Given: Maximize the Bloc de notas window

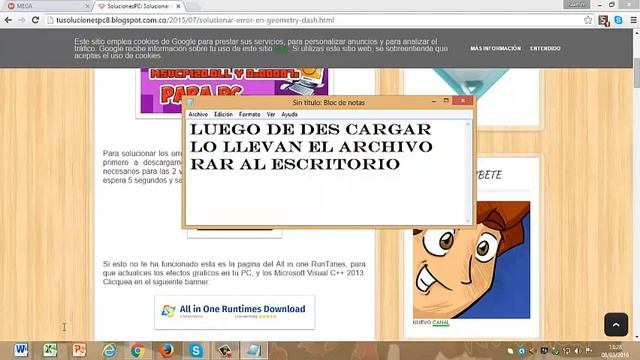Looking at the screenshot, I should tap(446, 100).
